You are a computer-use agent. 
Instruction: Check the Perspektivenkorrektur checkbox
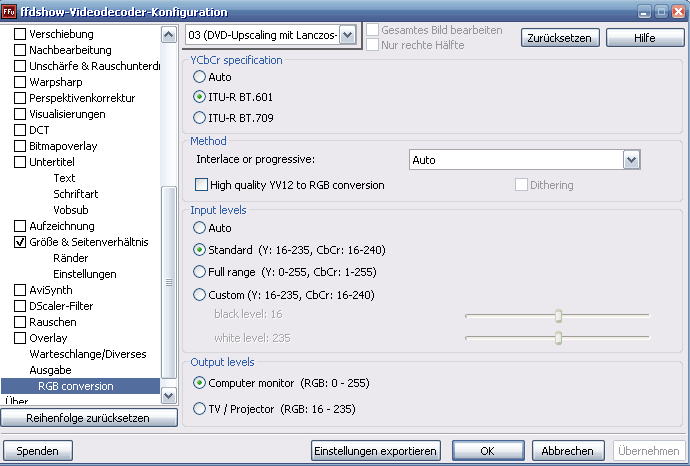click(20, 98)
